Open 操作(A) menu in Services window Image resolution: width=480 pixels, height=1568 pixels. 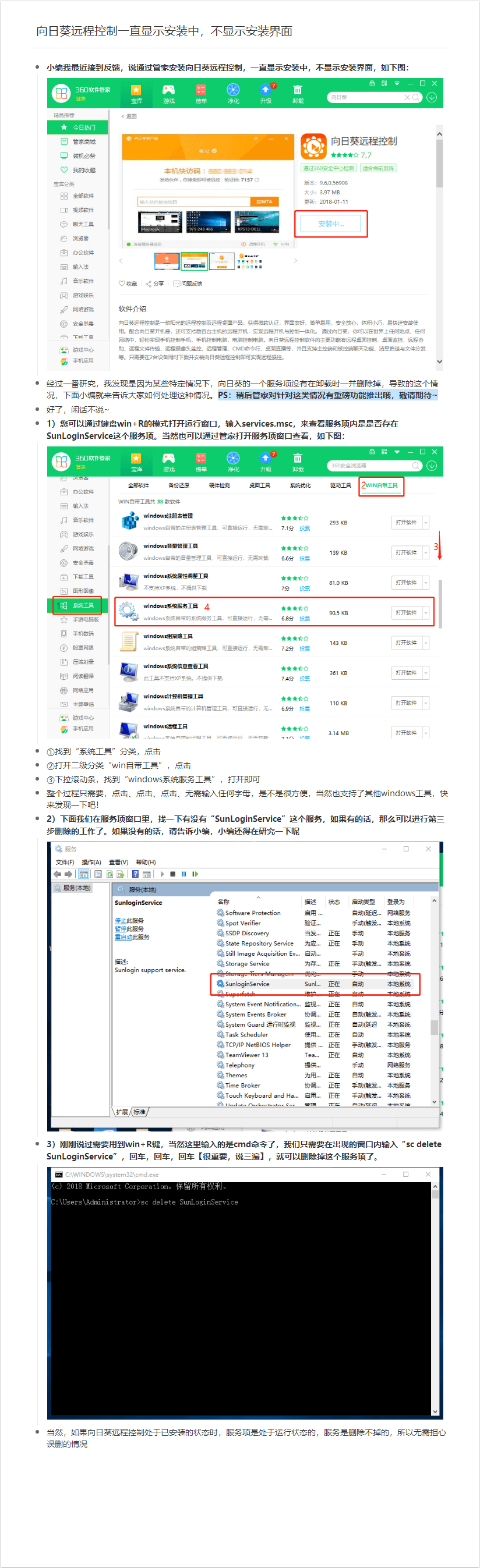point(91,863)
